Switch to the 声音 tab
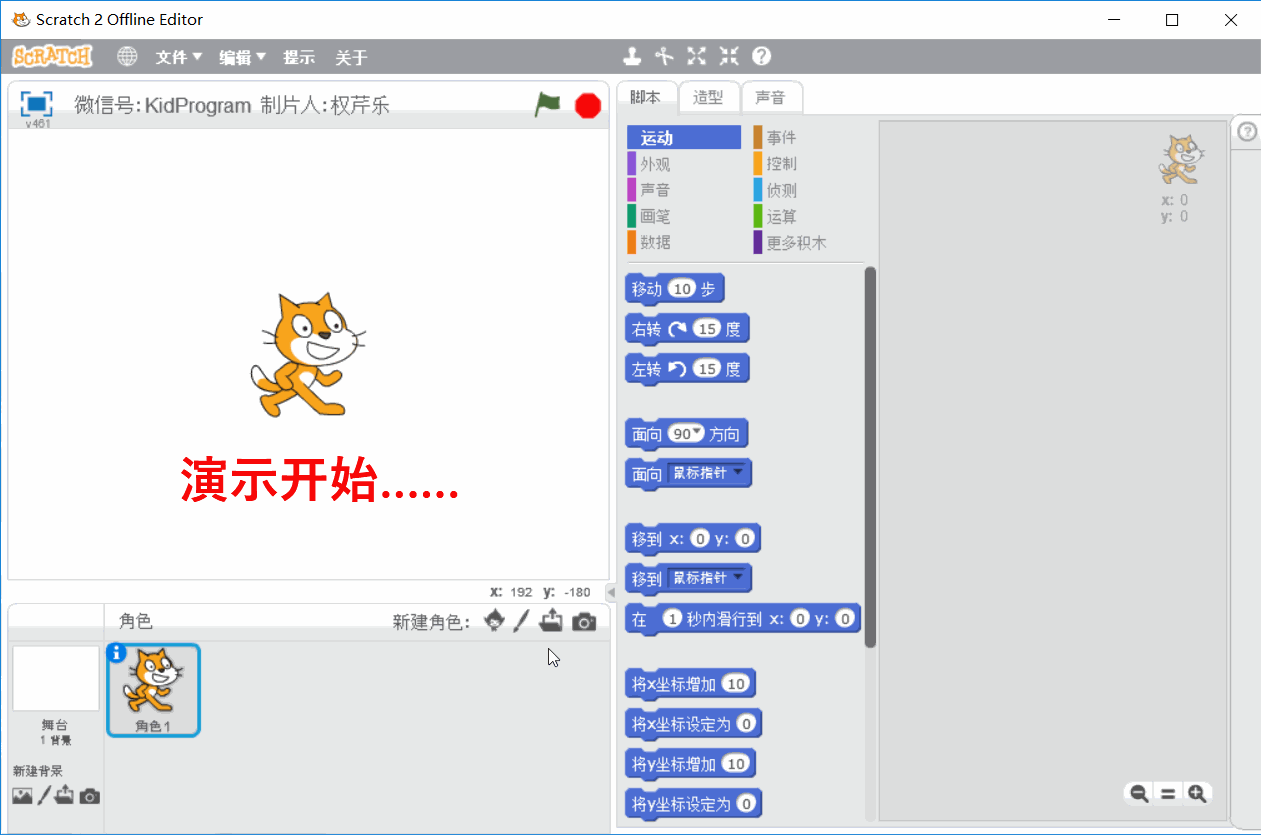This screenshot has width=1261, height=835. pyautogui.click(x=771, y=97)
